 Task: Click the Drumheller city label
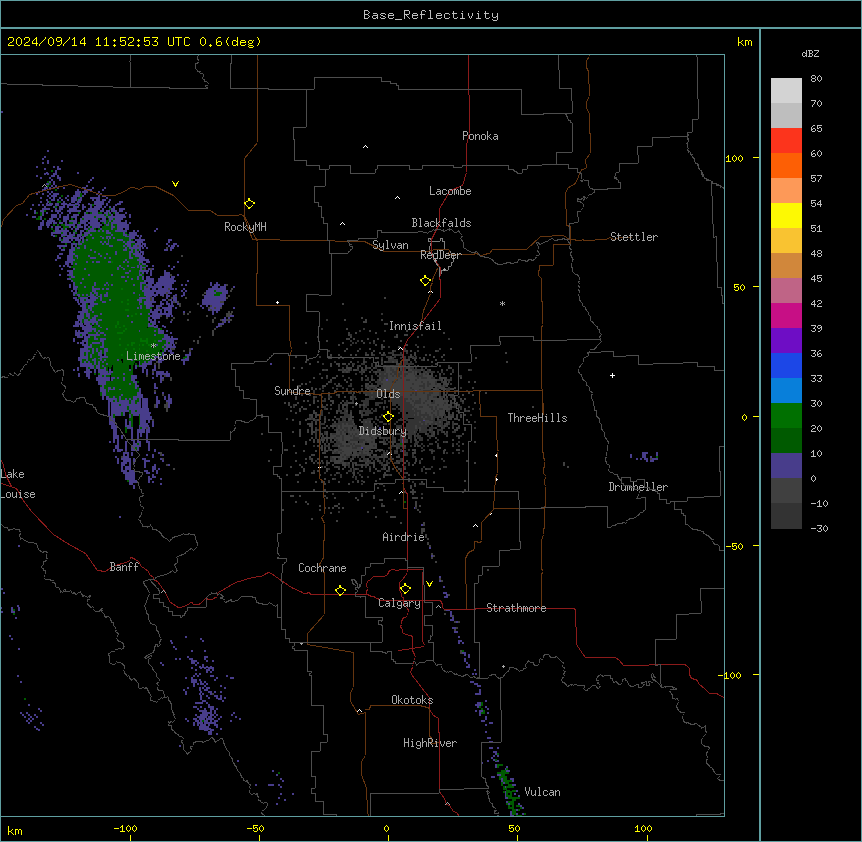pyautogui.click(x=638, y=487)
